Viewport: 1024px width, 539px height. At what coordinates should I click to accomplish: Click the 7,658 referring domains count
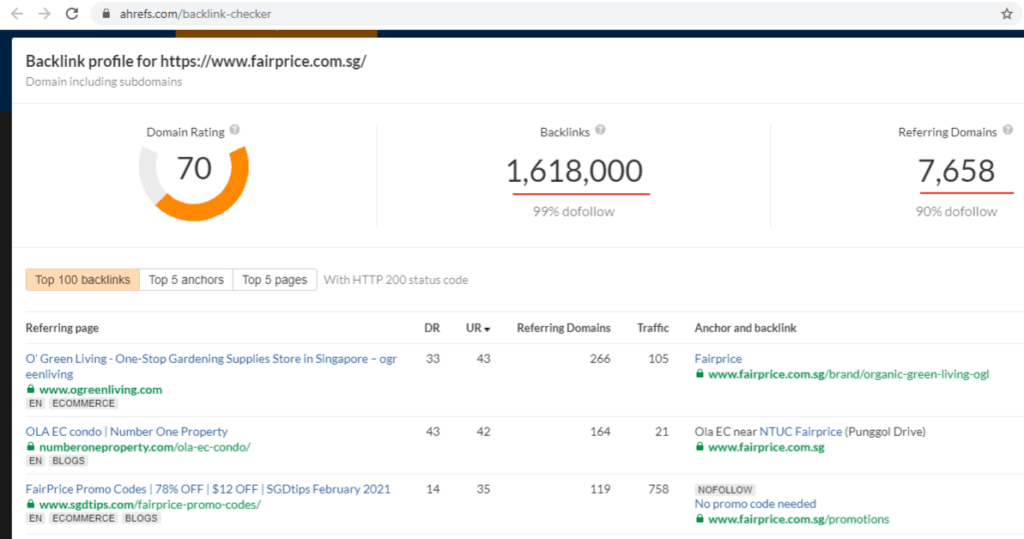point(956,171)
